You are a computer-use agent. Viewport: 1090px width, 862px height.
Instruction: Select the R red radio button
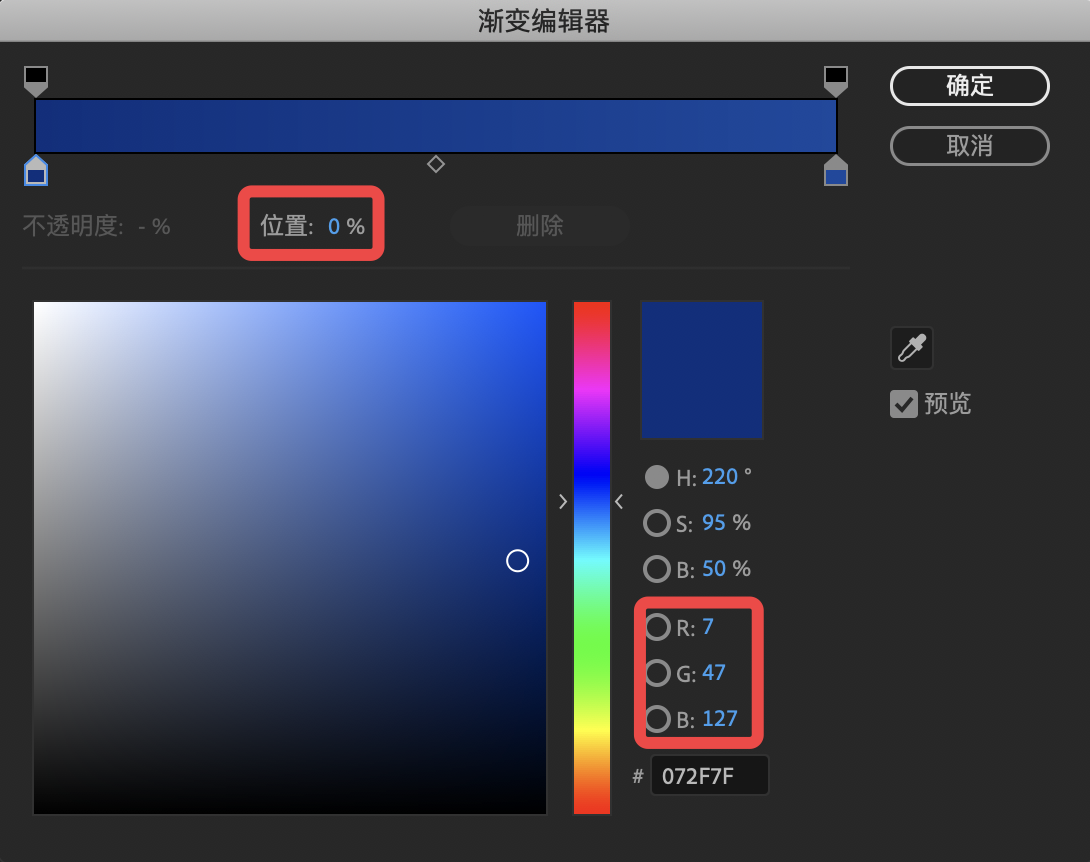point(657,627)
